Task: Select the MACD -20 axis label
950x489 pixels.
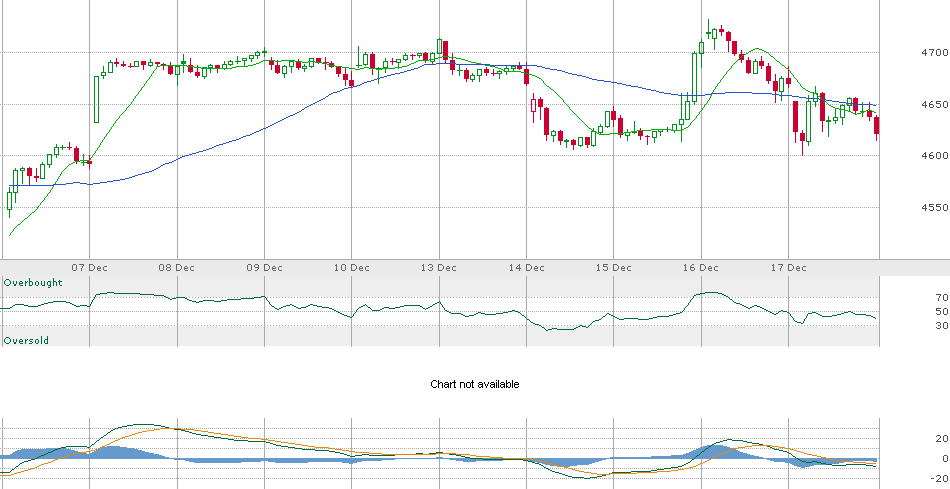Action: [x=940, y=479]
